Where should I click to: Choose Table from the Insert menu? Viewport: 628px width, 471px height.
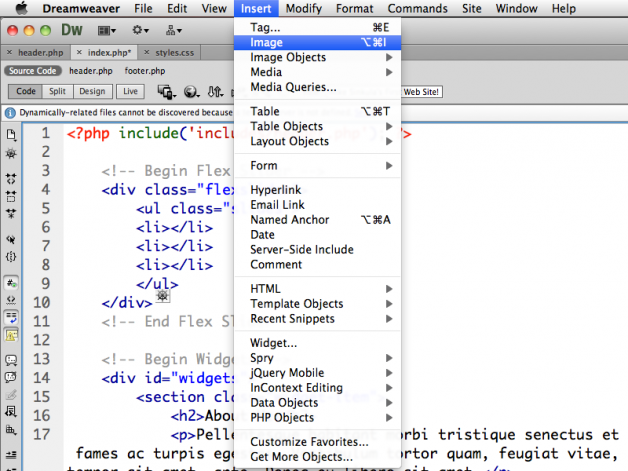tap(317, 111)
